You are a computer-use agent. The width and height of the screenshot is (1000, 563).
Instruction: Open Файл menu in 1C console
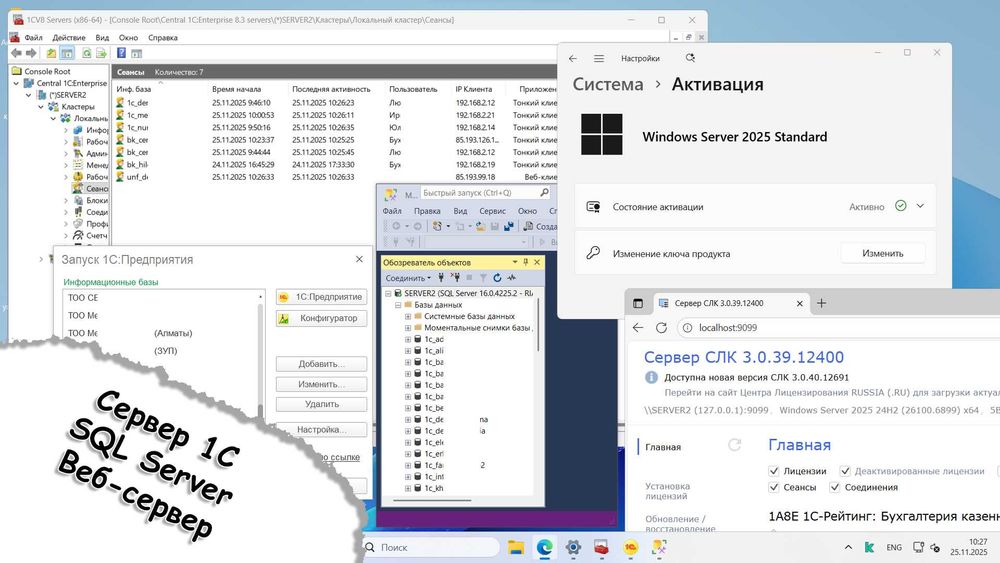[33, 38]
